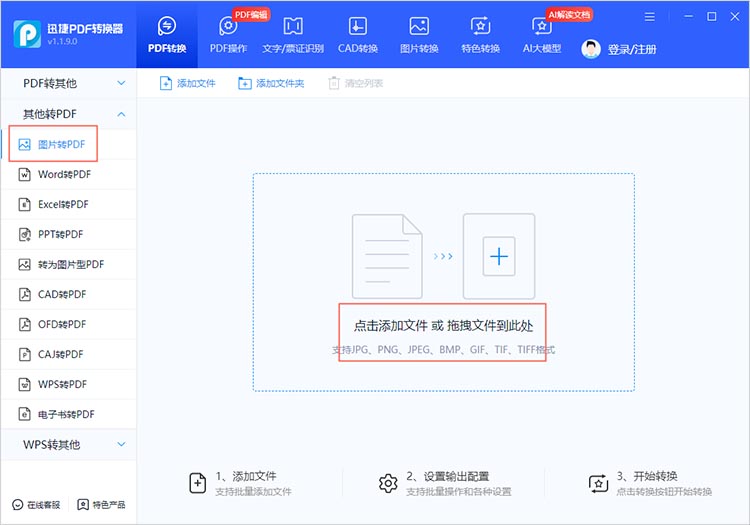Open the 图片转换 tab
The width and height of the screenshot is (750, 525).
click(x=419, y=34)
